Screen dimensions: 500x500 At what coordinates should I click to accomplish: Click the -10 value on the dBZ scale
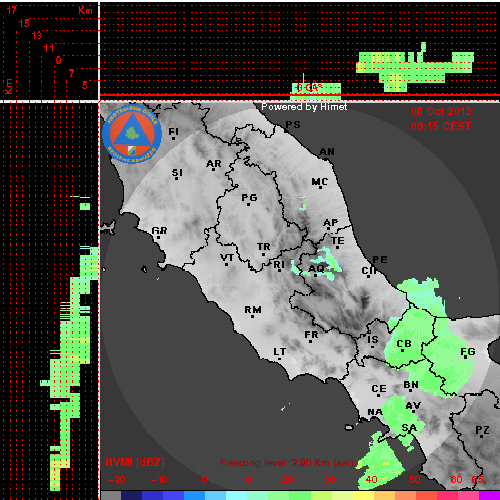(x=159, y=480)
